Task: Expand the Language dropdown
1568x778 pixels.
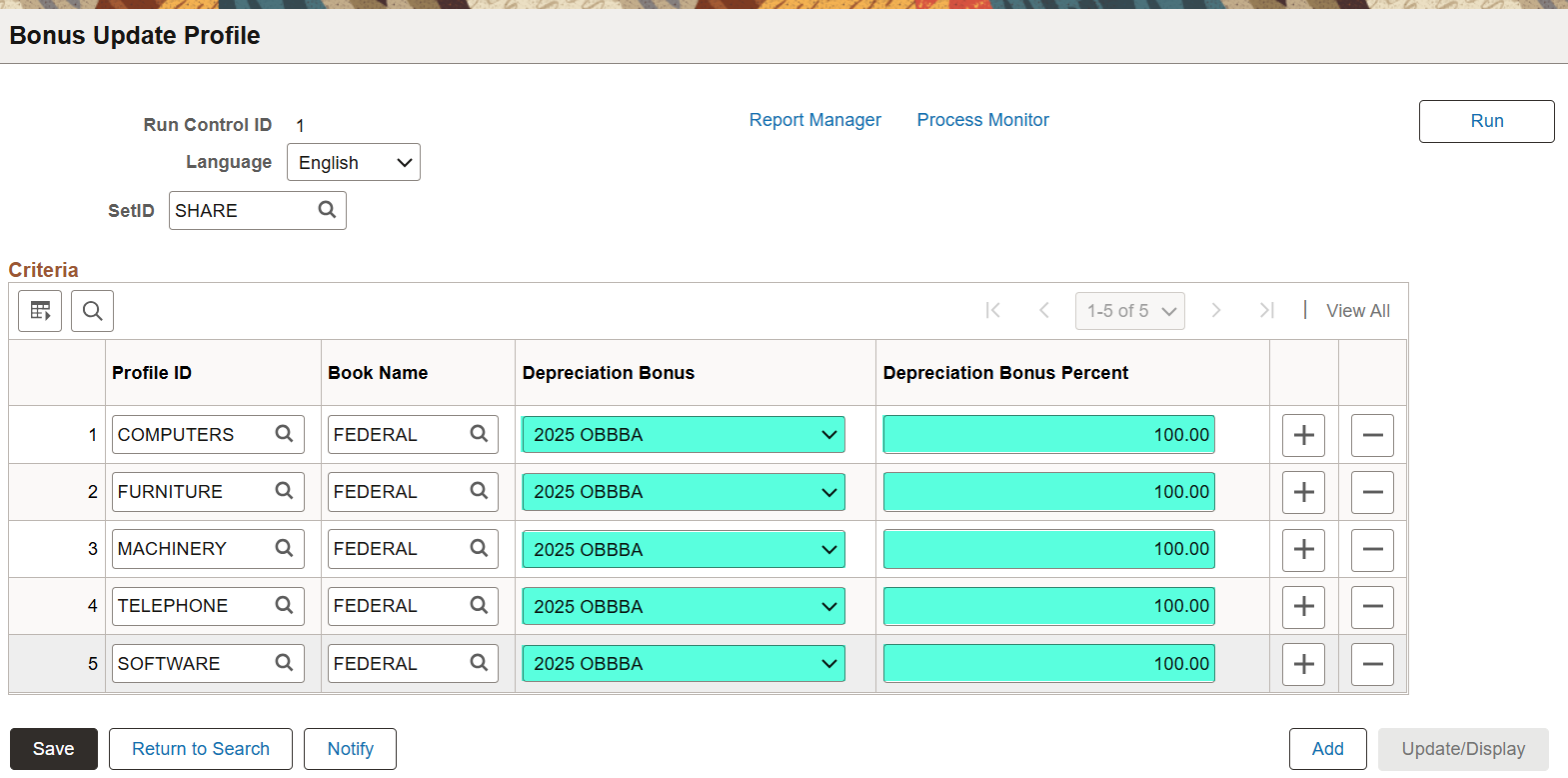Action: pos(354,162)
